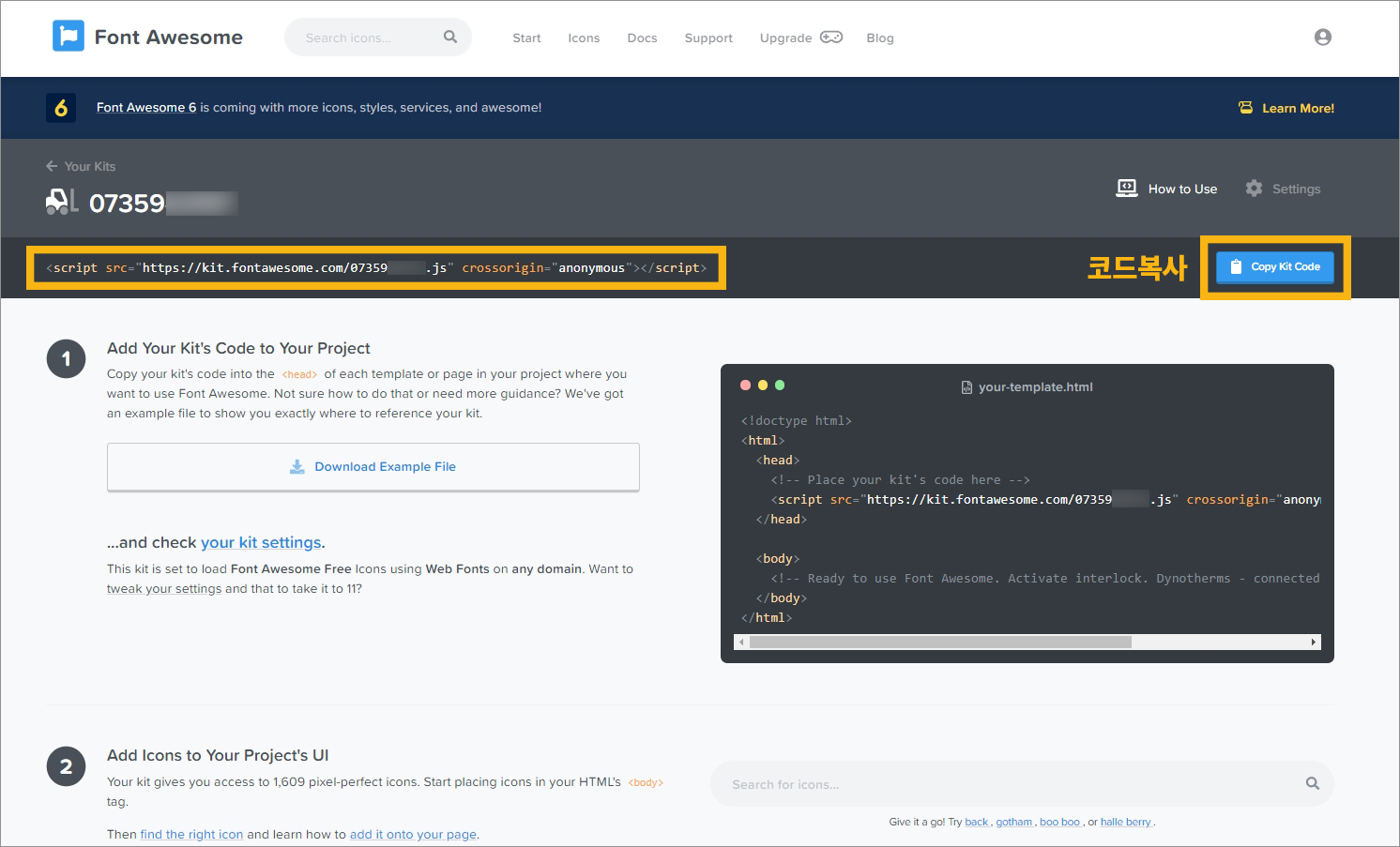
Task: Click the gamepad icon beside Upgrade
Action: coord(831,38)
